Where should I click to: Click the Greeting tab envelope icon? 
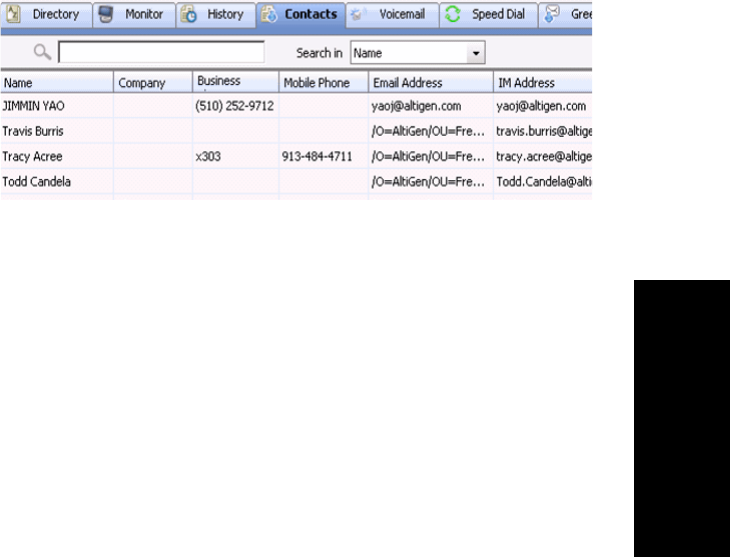coord(552,14)
